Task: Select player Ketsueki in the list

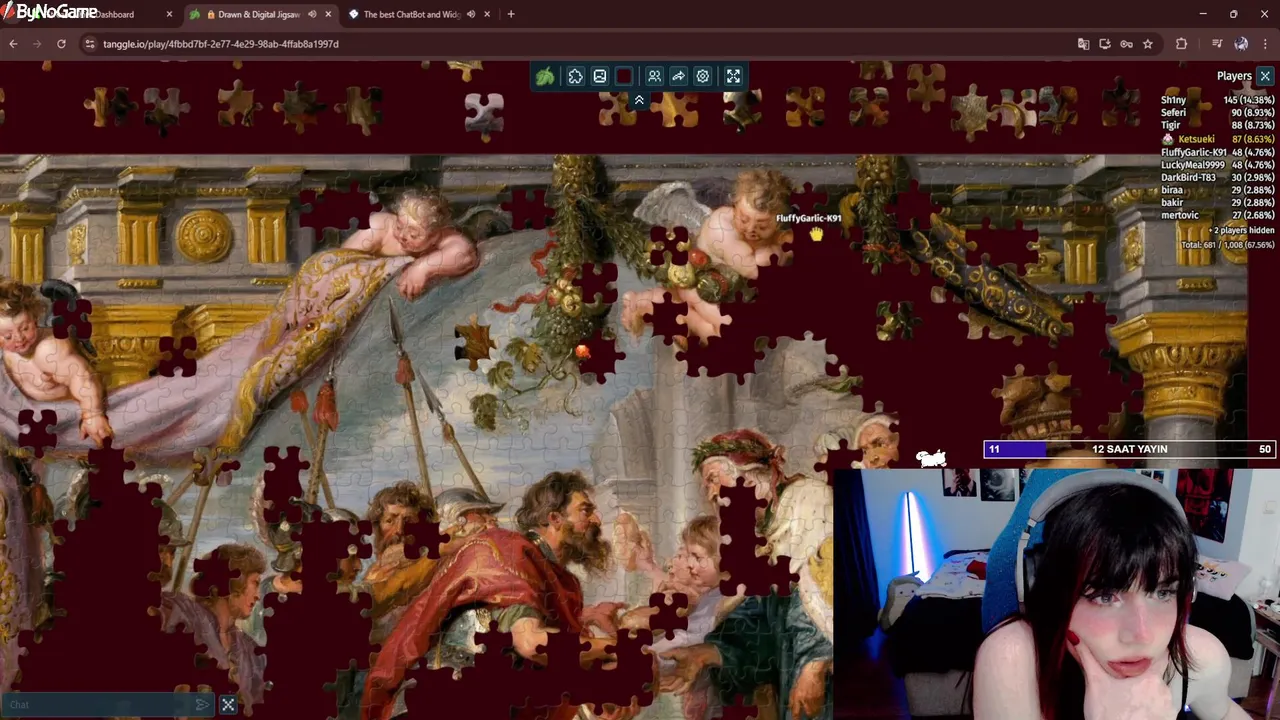Action: 1217,139
